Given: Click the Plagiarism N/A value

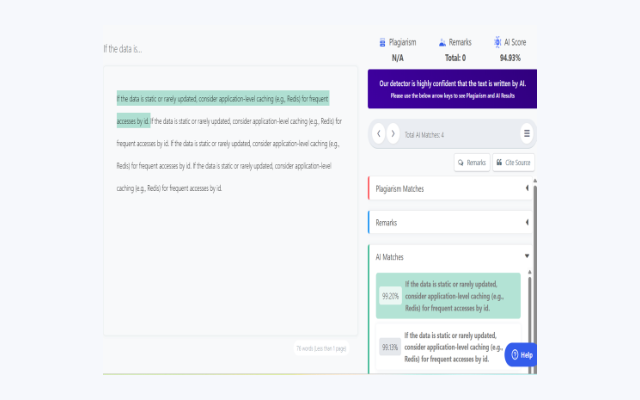Looking at the screenshot, I should [398, 58].
